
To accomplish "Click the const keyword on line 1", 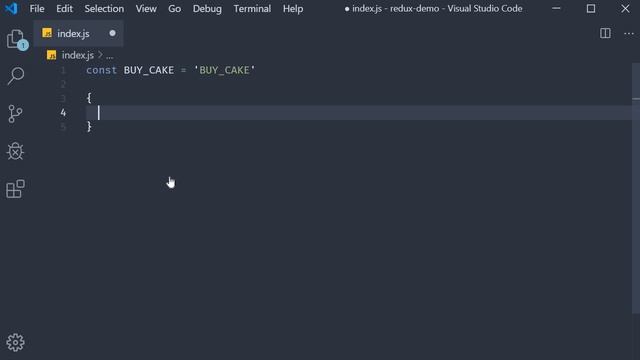I will (101, 70).
